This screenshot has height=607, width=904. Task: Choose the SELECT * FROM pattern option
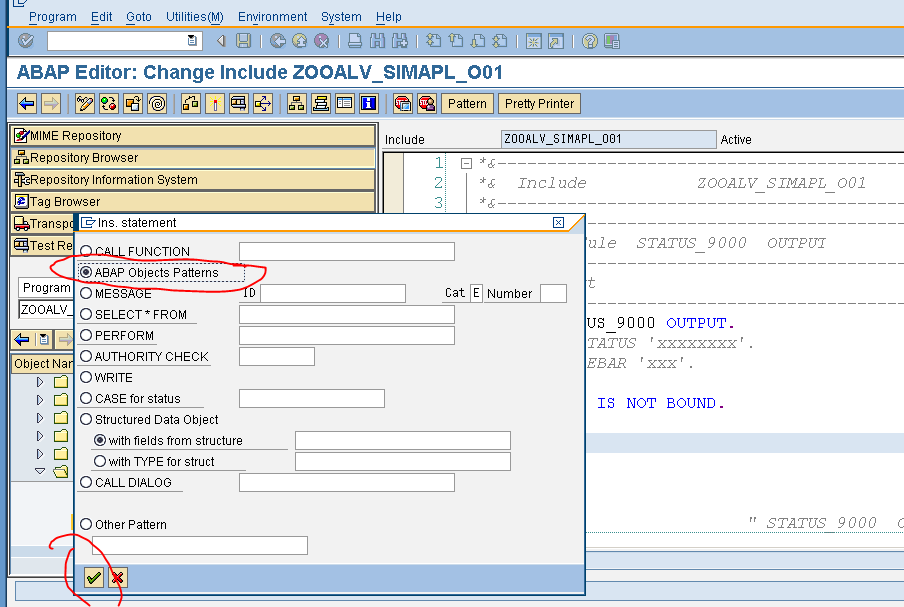click(86, 314)
